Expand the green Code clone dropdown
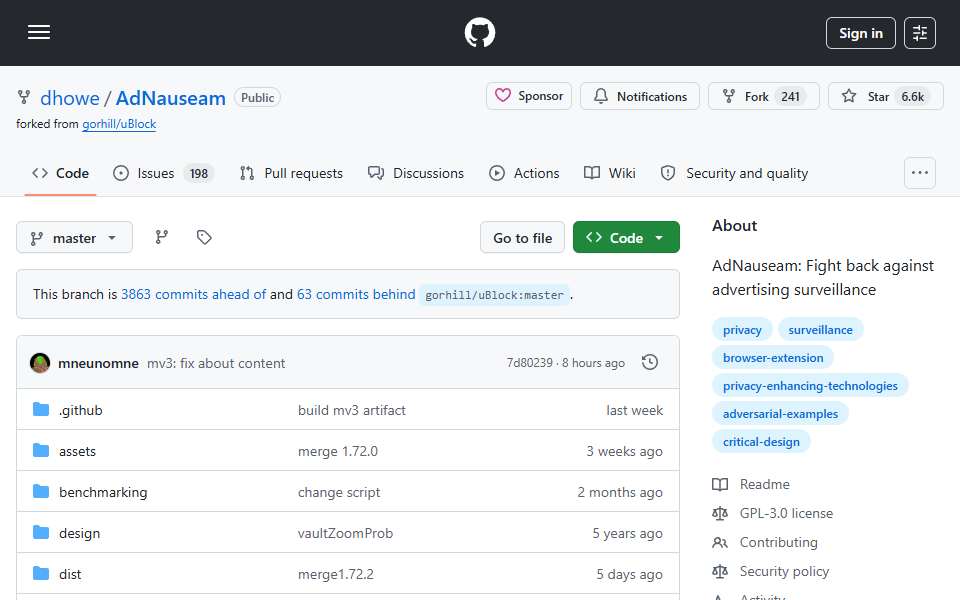The width and height of the screenshot is (960, 600). [x=626, y=238]
